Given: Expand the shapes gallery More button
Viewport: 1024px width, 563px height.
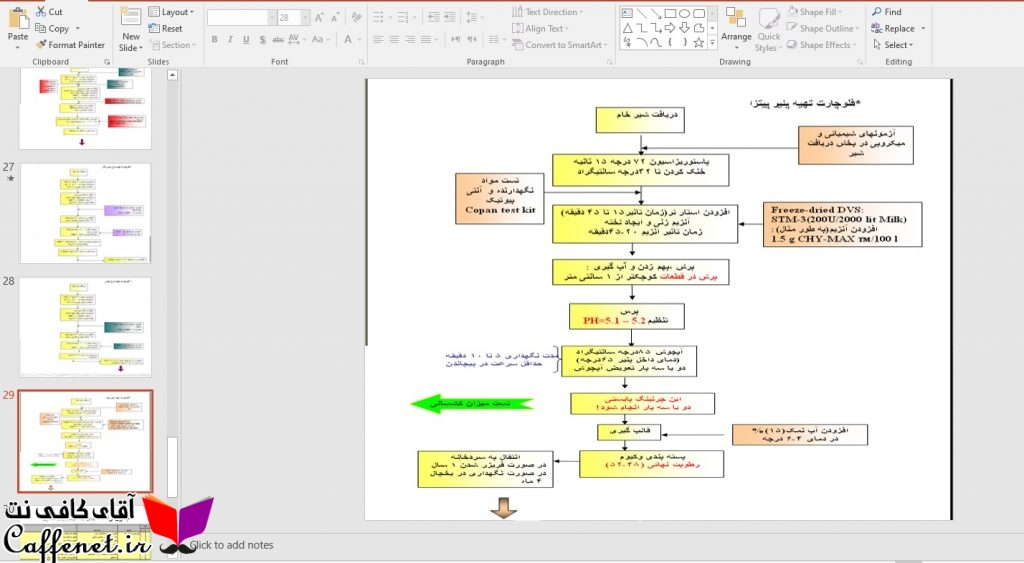Looking at the screenshot, I should pos(712,42).
